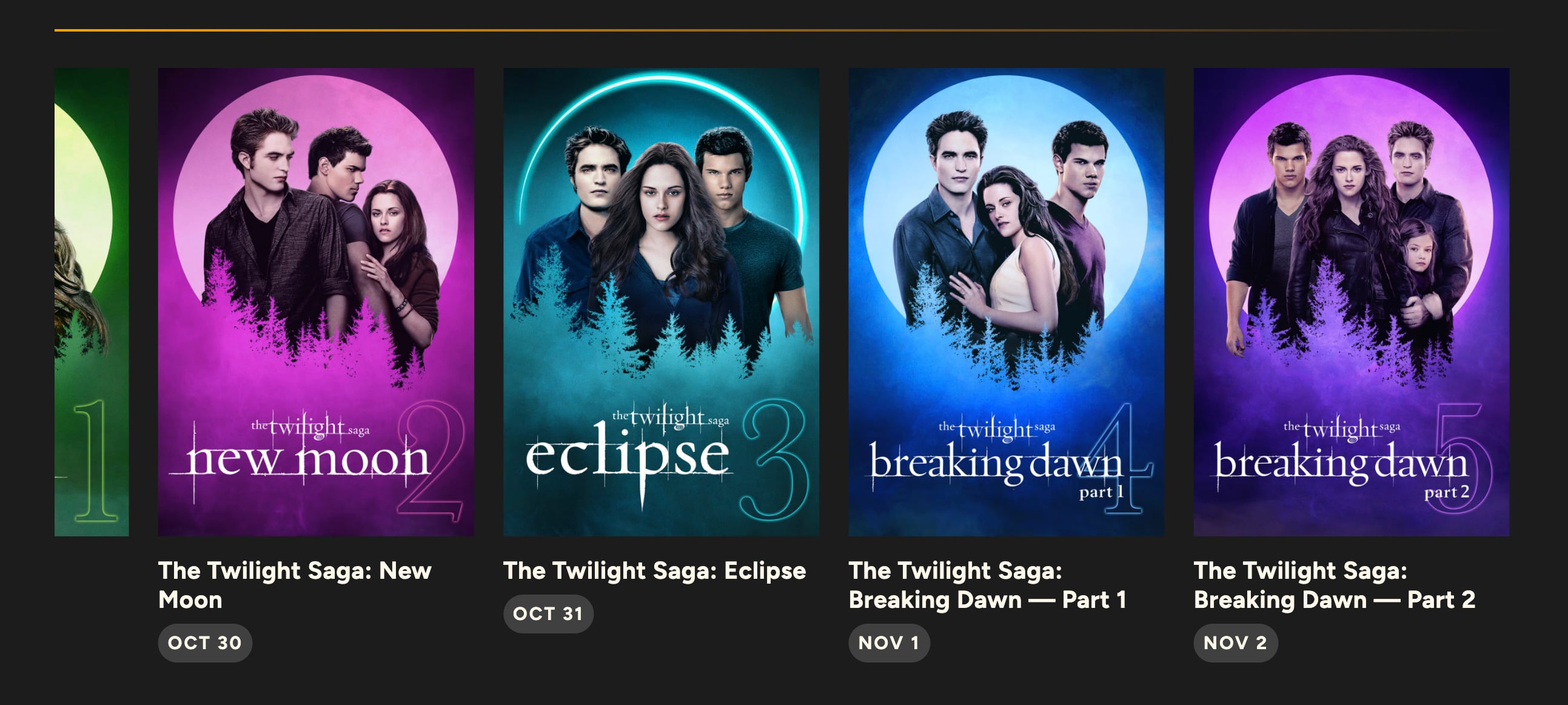Select the OCT 31 date badge

pos(548,613)
